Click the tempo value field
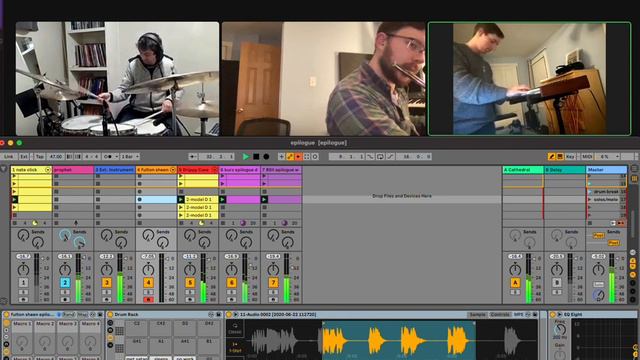 tap(56, 156)
